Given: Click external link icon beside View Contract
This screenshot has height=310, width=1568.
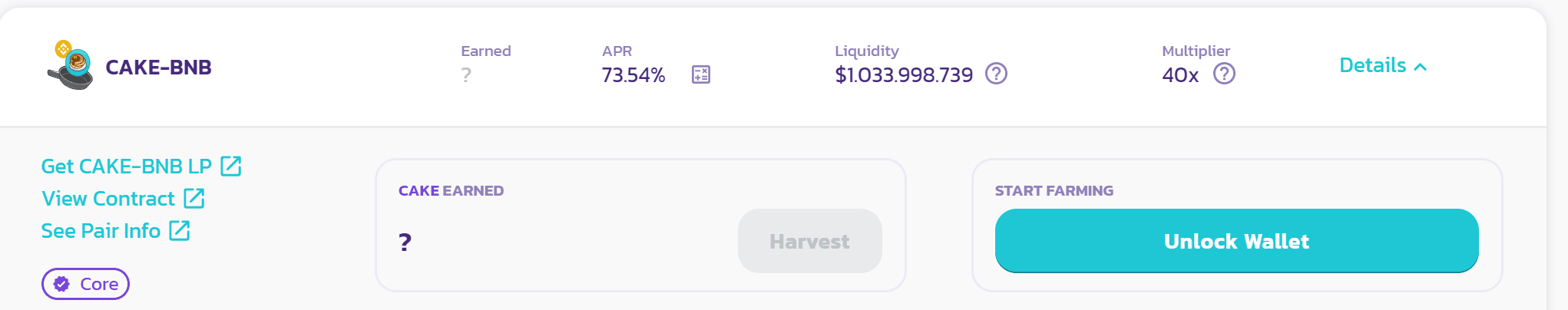Looking at the screenshot, I should (x=194, y=199).
